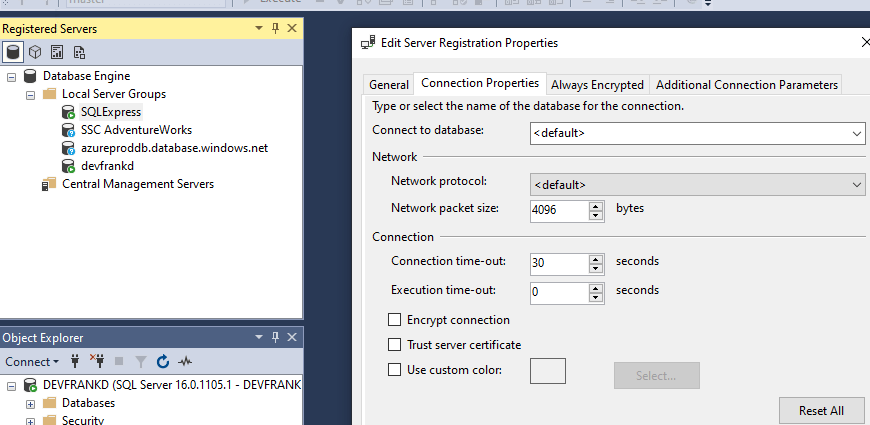Open the Connect menu in Object Explorer

[x=32, y=361]
